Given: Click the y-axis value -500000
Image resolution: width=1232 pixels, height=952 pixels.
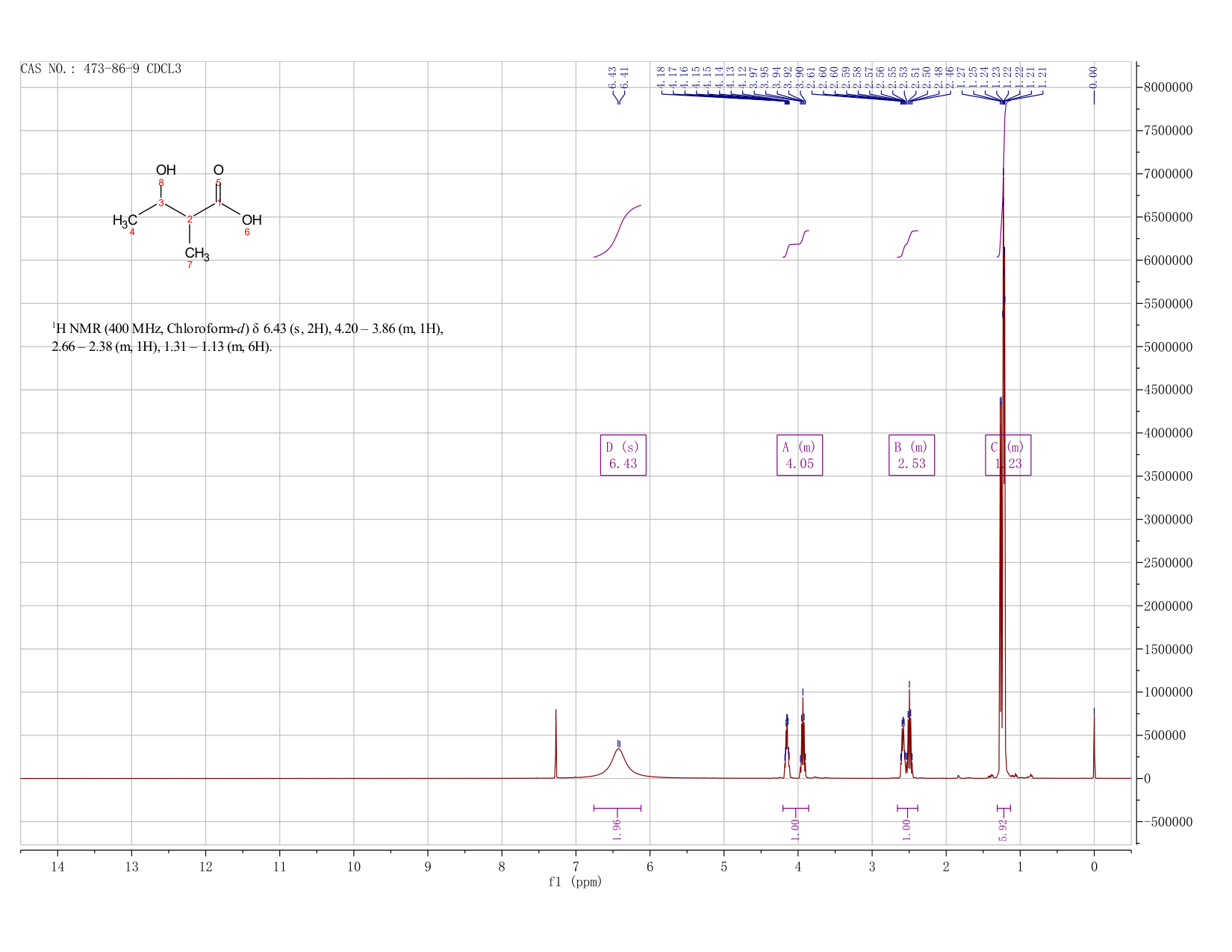Looking at the screenshot, I should [1168, 822].
